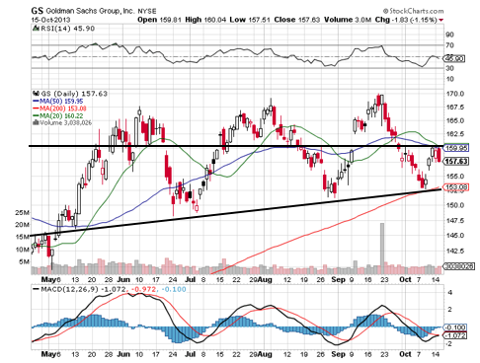Click the -0.100 tag on MACD axis
Screen dimensions: 480x363
click(455, 327)
